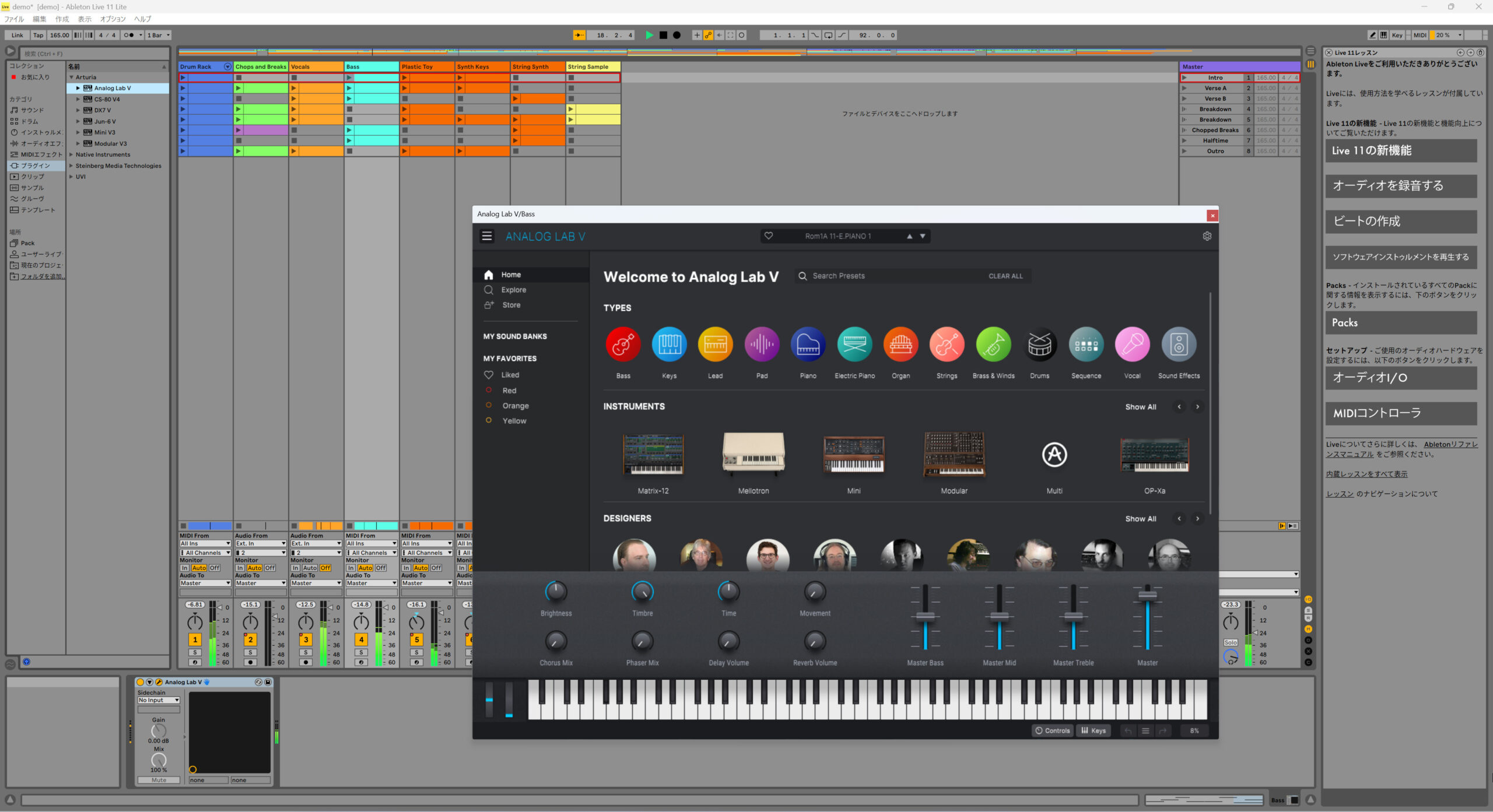Click Show All for Instruments
Viewport: 1493px width, 812px height.
[1140, 407]
